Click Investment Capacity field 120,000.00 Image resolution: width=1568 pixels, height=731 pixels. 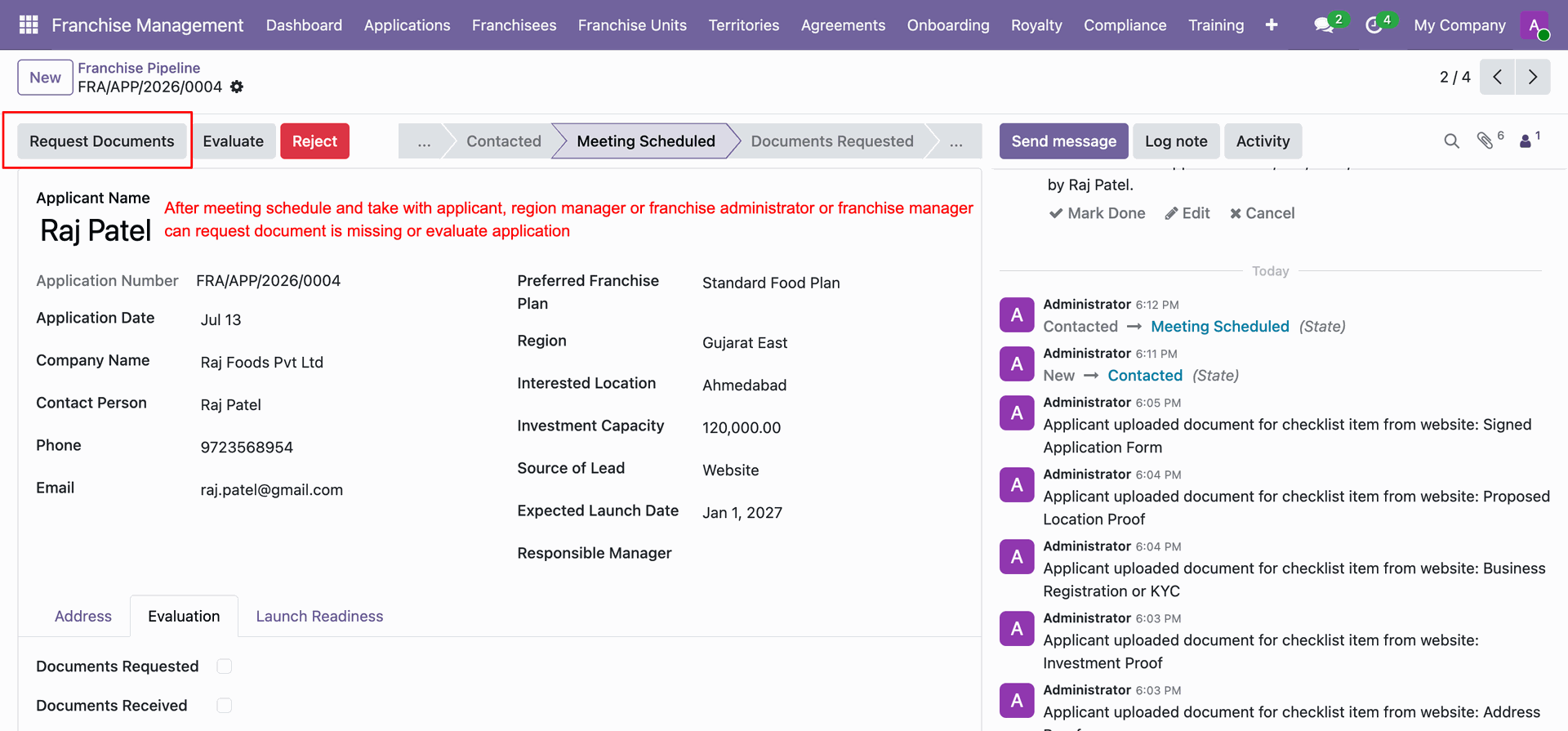pyautogui.click(x=742, y=428)
